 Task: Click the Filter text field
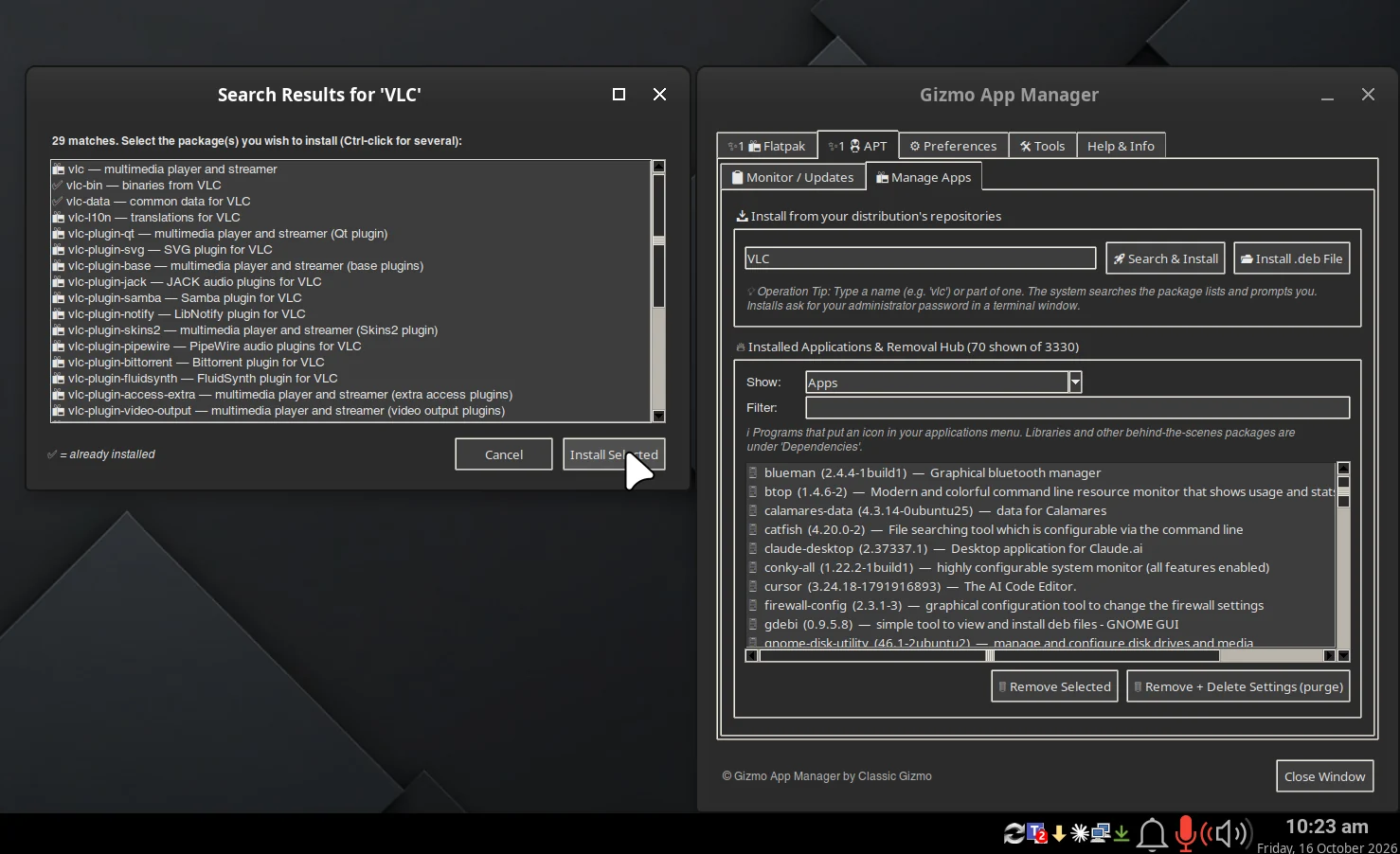pyautogui.click(x=1077, y=407)
